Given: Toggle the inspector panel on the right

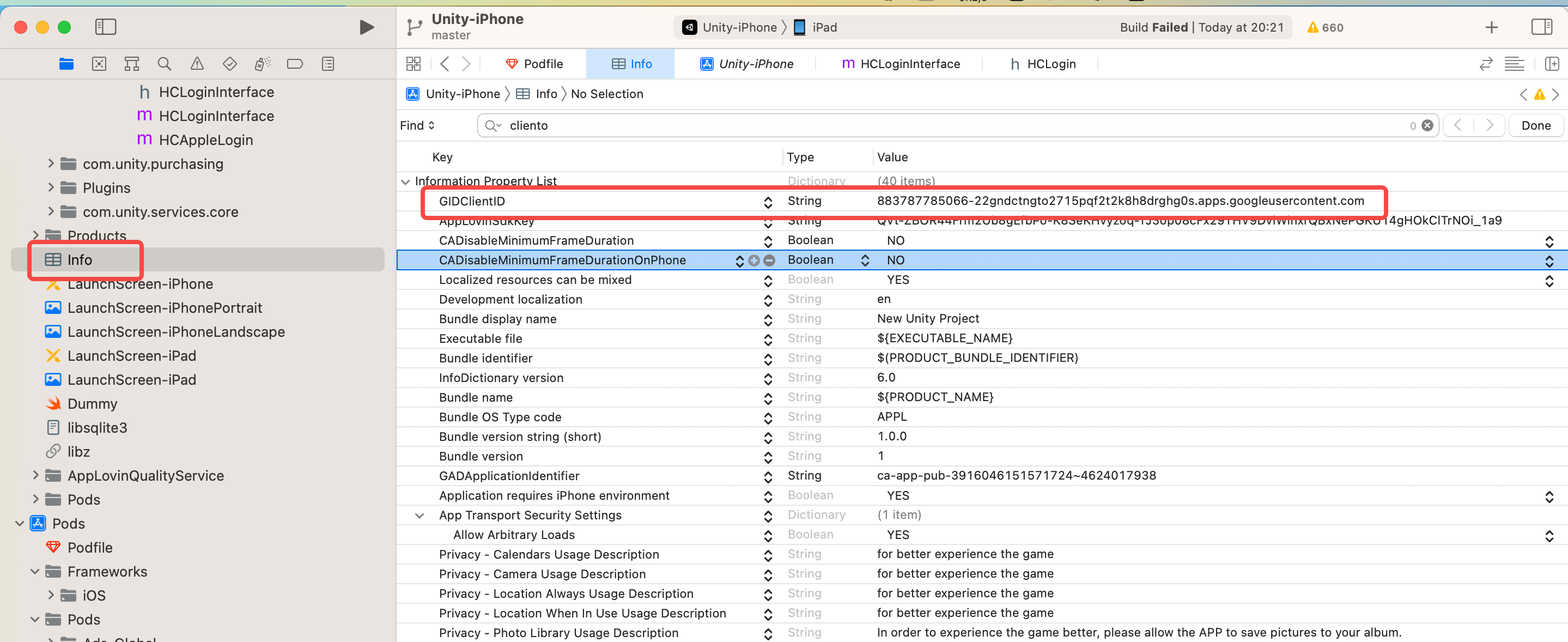Looking at the screenshot, I should (1542, 27).
